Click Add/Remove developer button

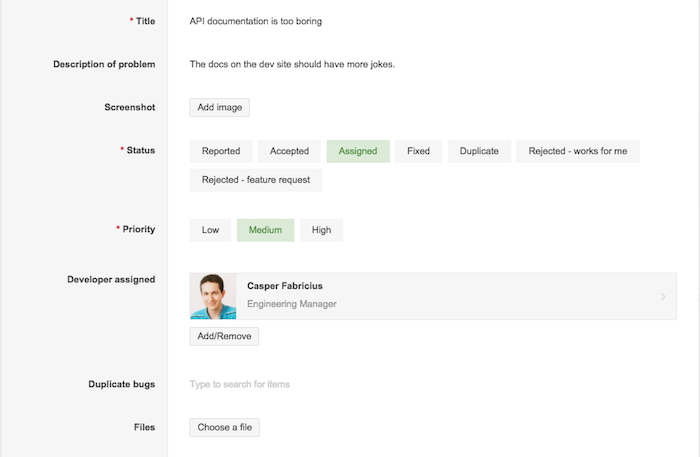[x=224, y=337]
